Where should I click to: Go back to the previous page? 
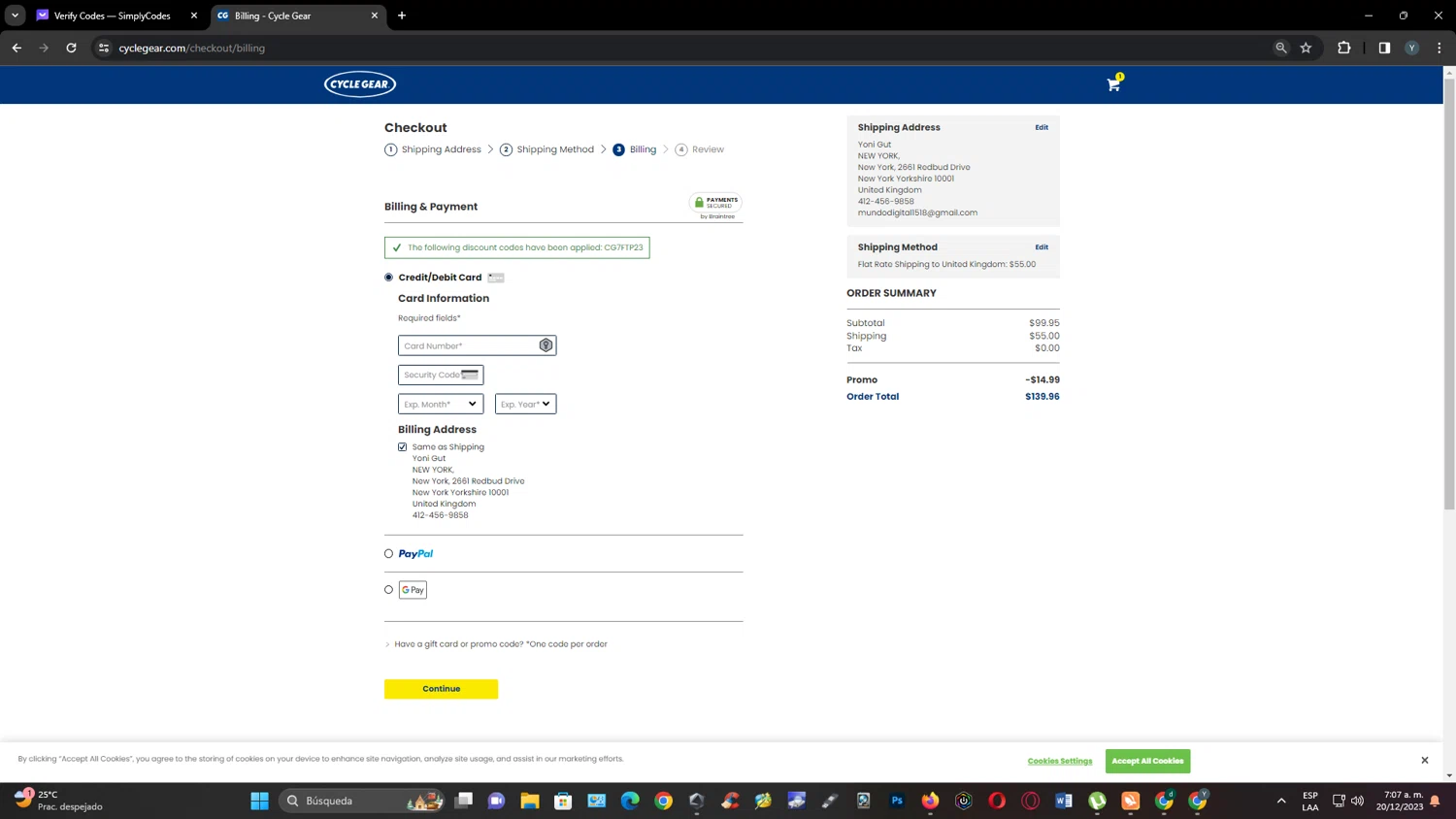coord(17,48)
